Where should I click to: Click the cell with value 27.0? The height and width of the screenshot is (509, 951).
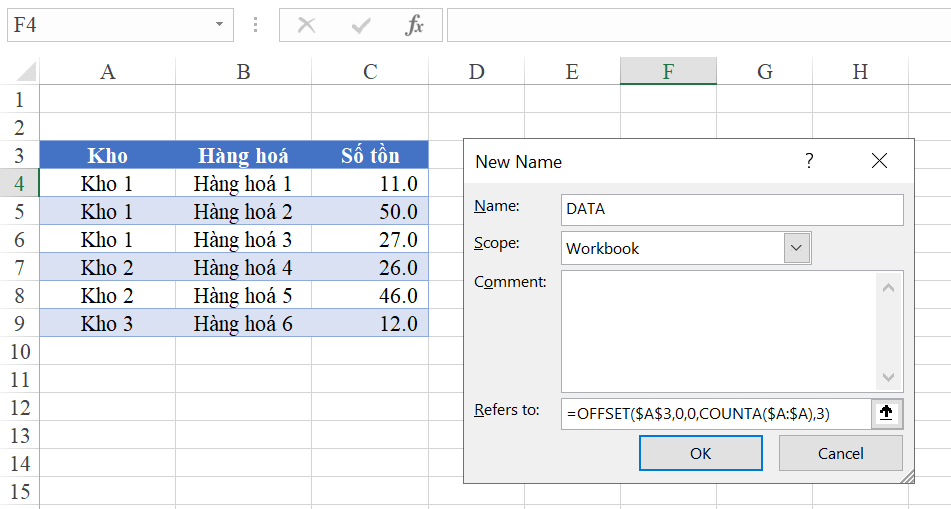(370, 239)
